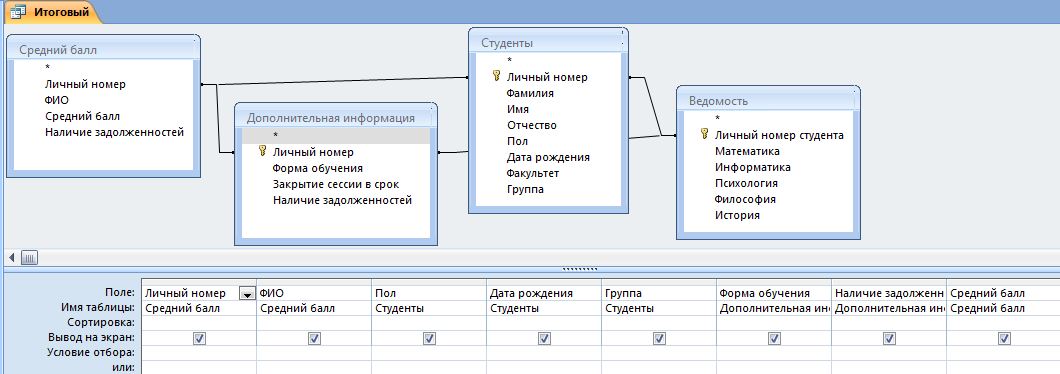Select title bar of Студенты table
Viewport: 1060px width, 374px height.
[548, 43]
